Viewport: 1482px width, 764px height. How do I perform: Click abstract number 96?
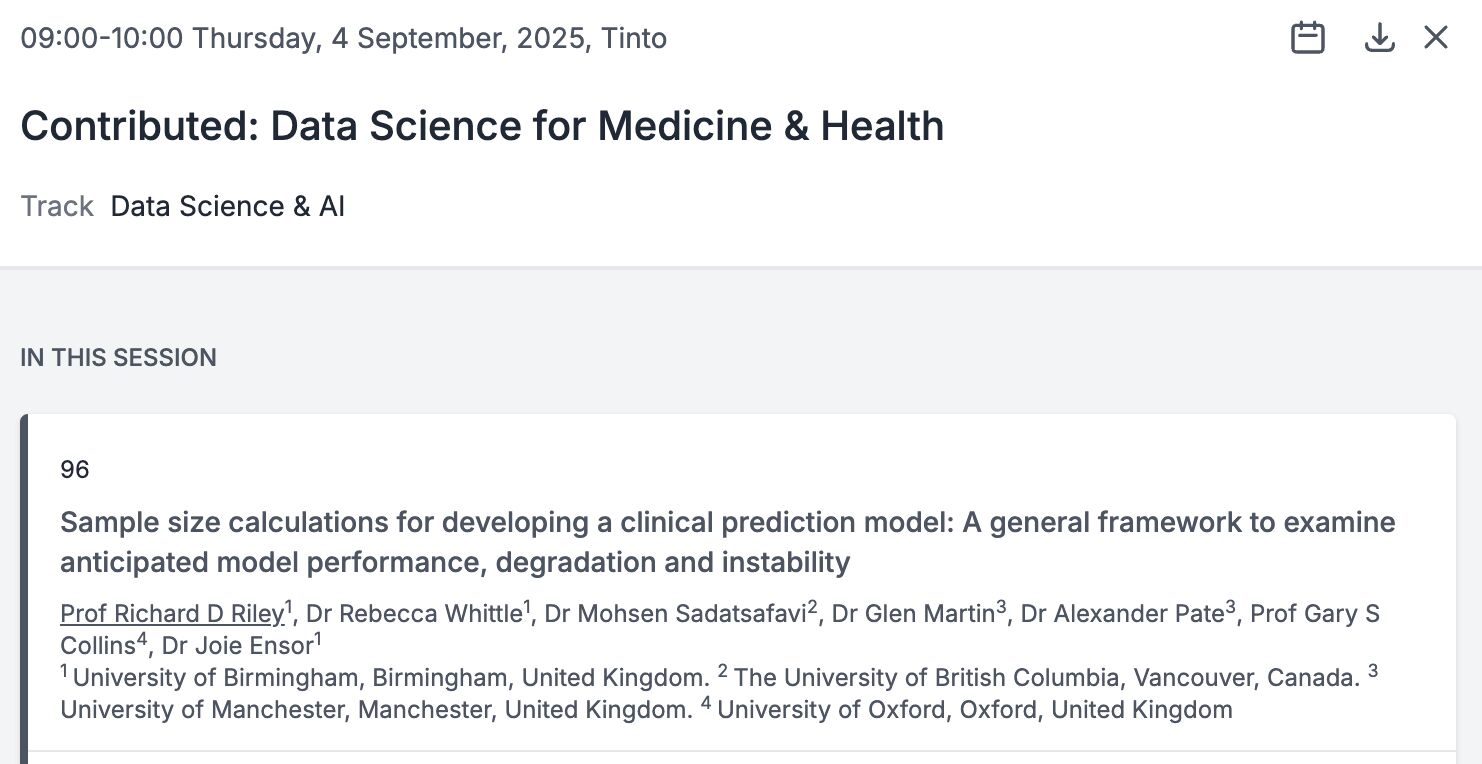[x=75, y=469]
